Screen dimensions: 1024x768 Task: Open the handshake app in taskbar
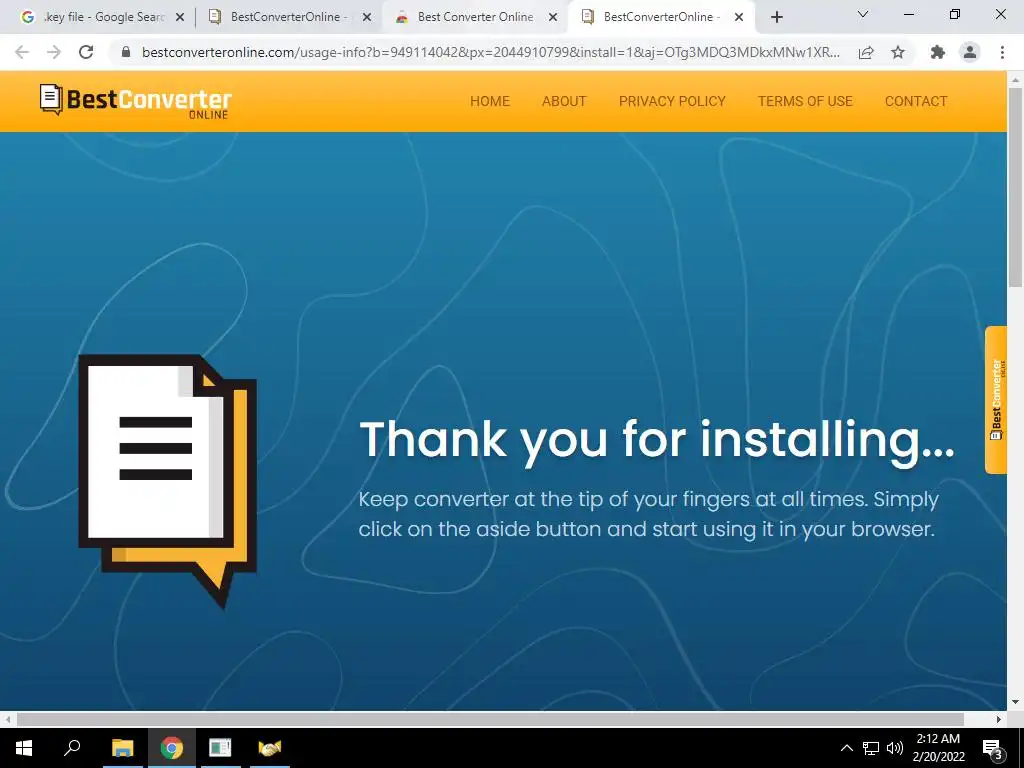(269, 748)
